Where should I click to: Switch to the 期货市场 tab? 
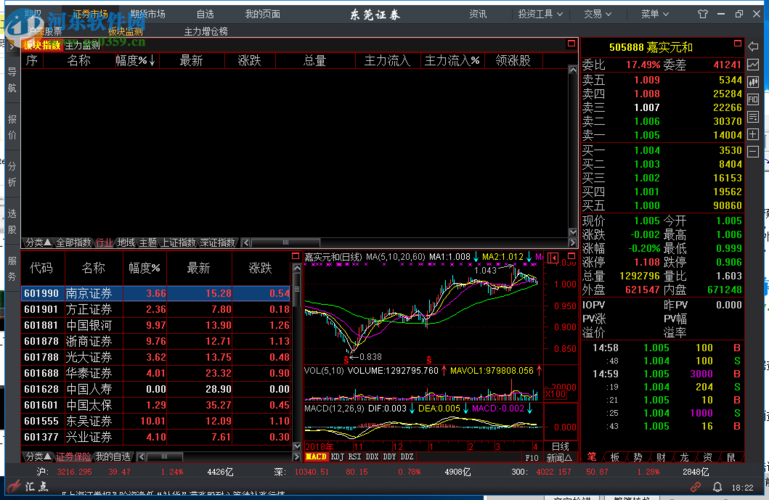click(x=147, y=14)
